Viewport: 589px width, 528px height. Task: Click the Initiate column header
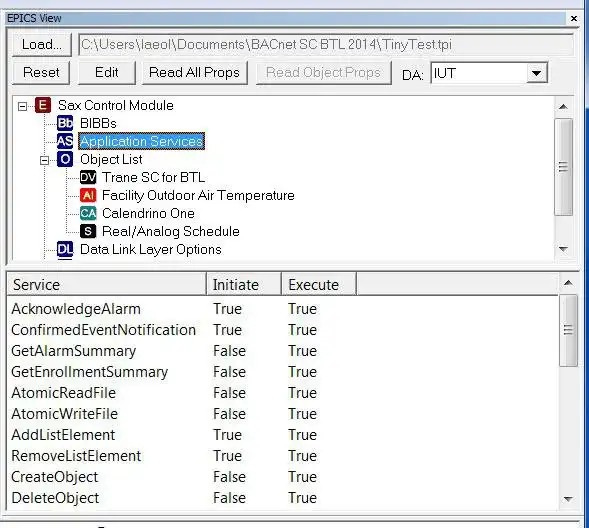244,285
